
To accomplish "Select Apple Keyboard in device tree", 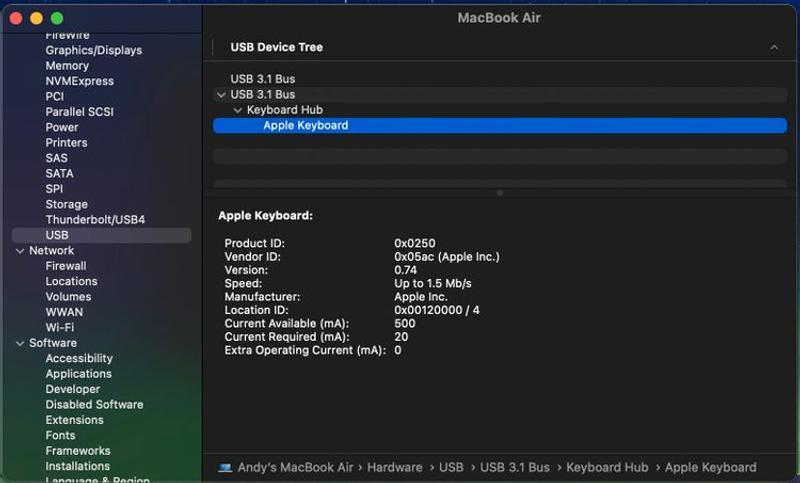I will [305, 126].
